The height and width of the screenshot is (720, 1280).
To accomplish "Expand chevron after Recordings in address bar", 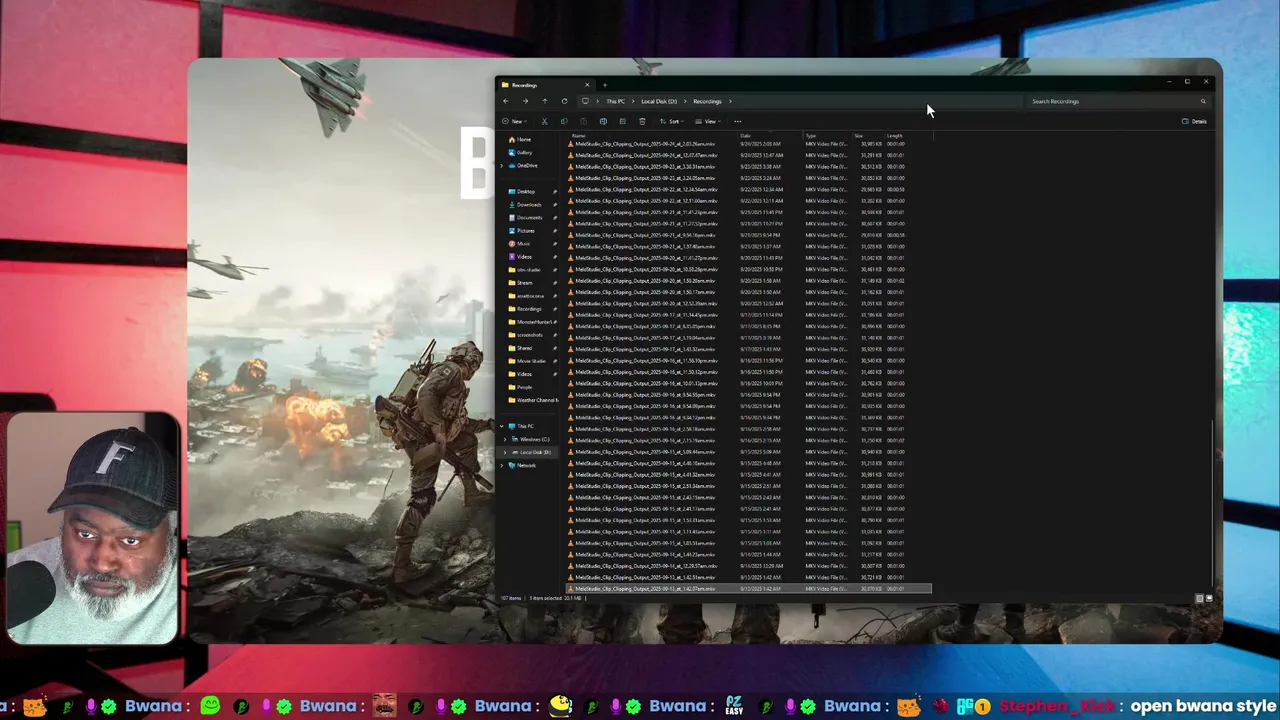I will click(x=730, y=101).
